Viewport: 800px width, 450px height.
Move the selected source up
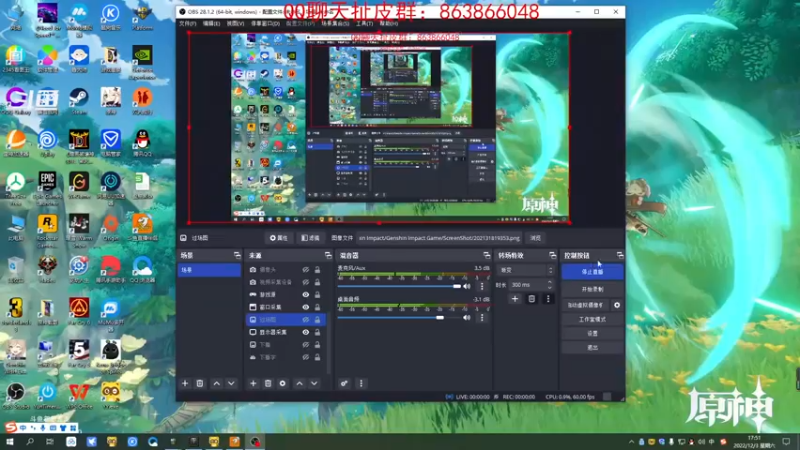tap(299, 383)
